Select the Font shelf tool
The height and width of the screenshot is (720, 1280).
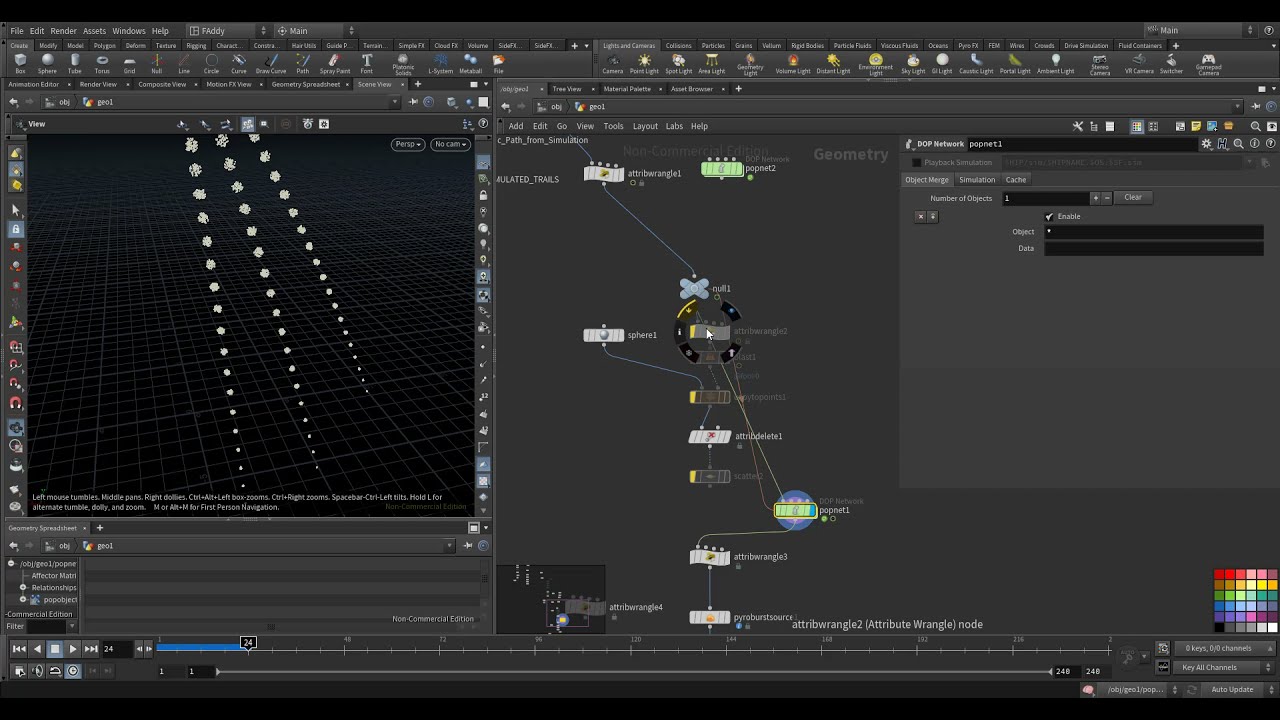(x=367, y=64)
